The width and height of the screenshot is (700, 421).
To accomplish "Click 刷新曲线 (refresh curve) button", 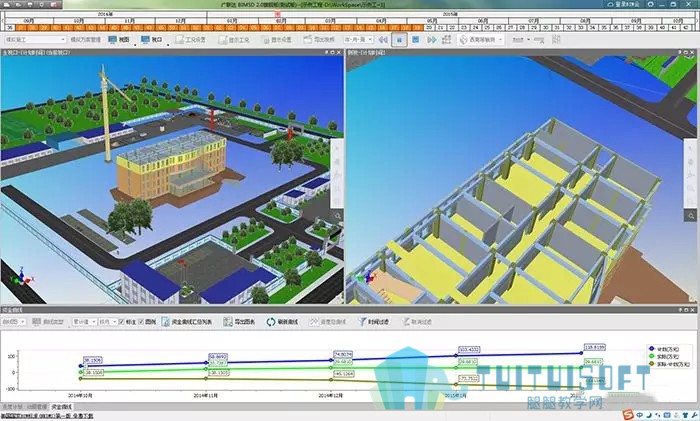I will (282, 321).
